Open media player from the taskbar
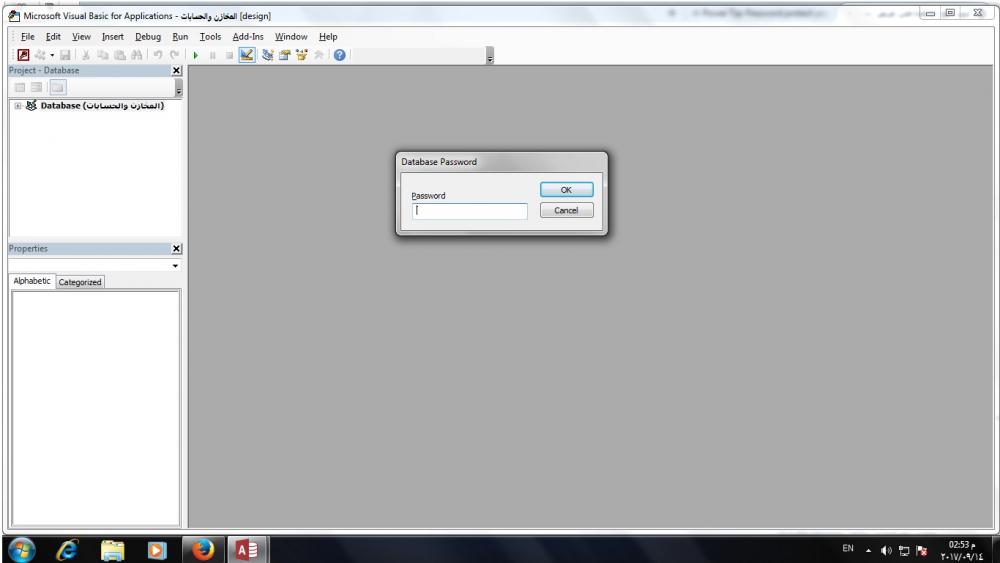This screenshot has height=563, width=1000. coord(156,550)
